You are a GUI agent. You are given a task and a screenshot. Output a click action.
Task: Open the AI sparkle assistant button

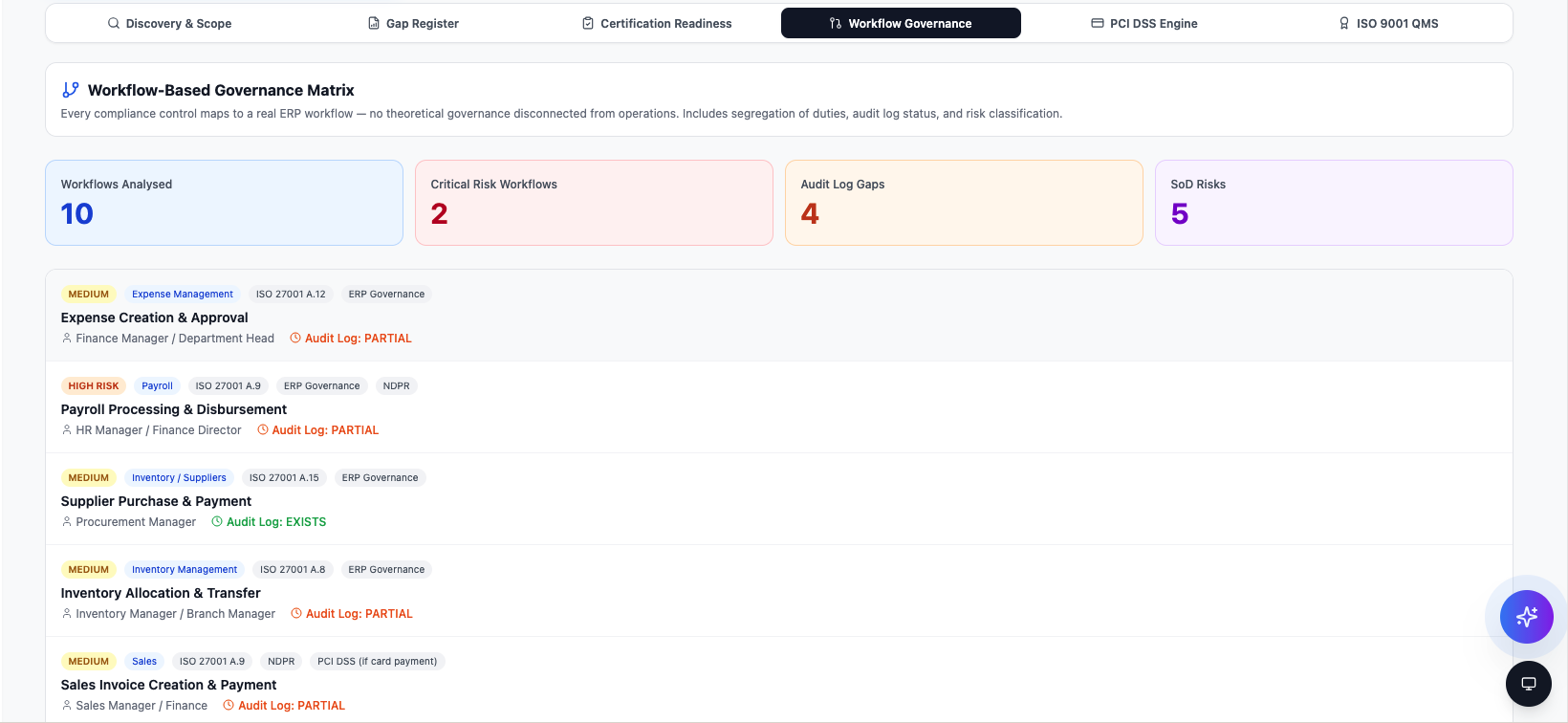(1526, 617)
